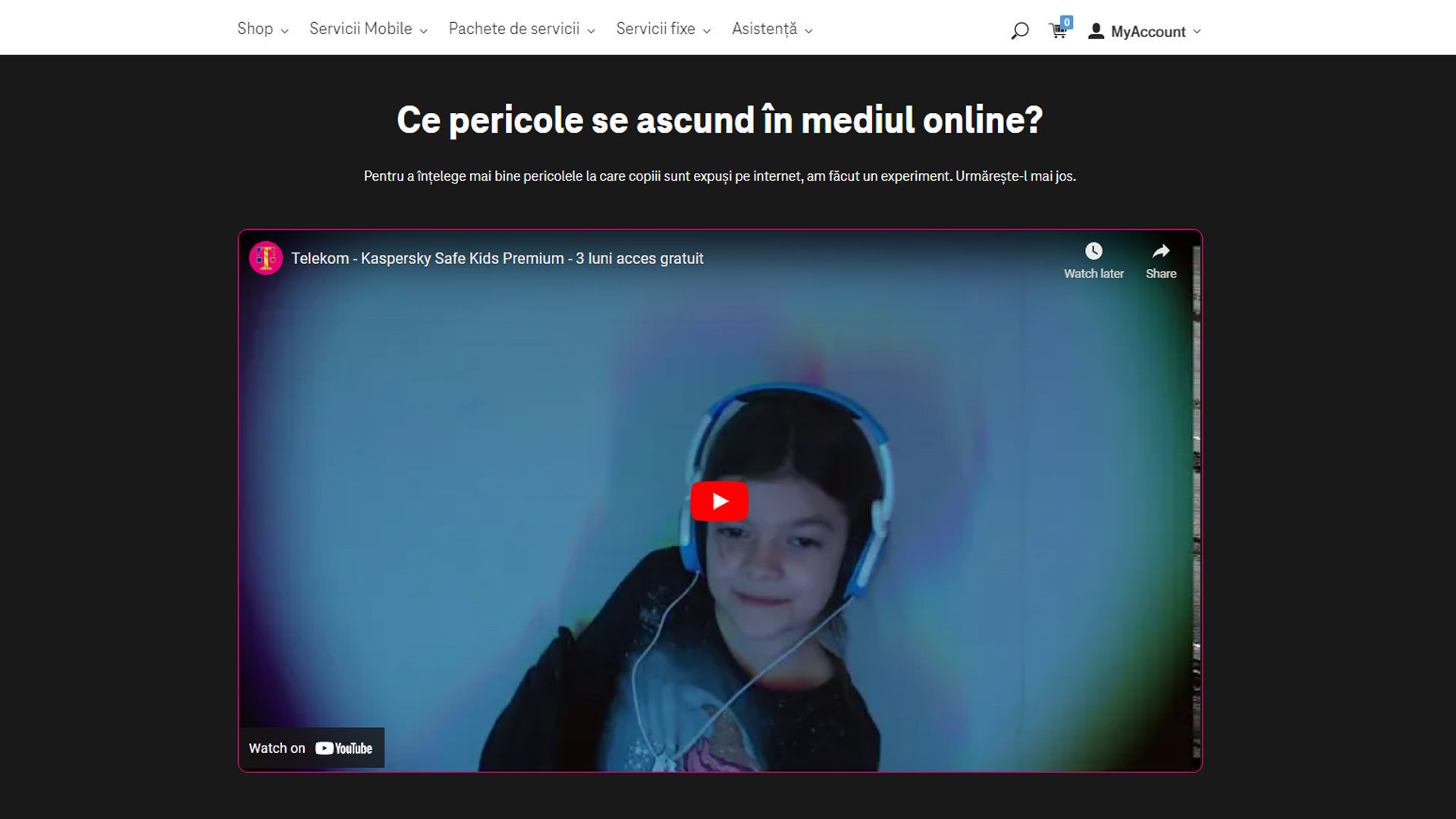Open the search magnifier icon
Image resolution: width=1456 pixels, height=819 pixels.
[1020, 31]
